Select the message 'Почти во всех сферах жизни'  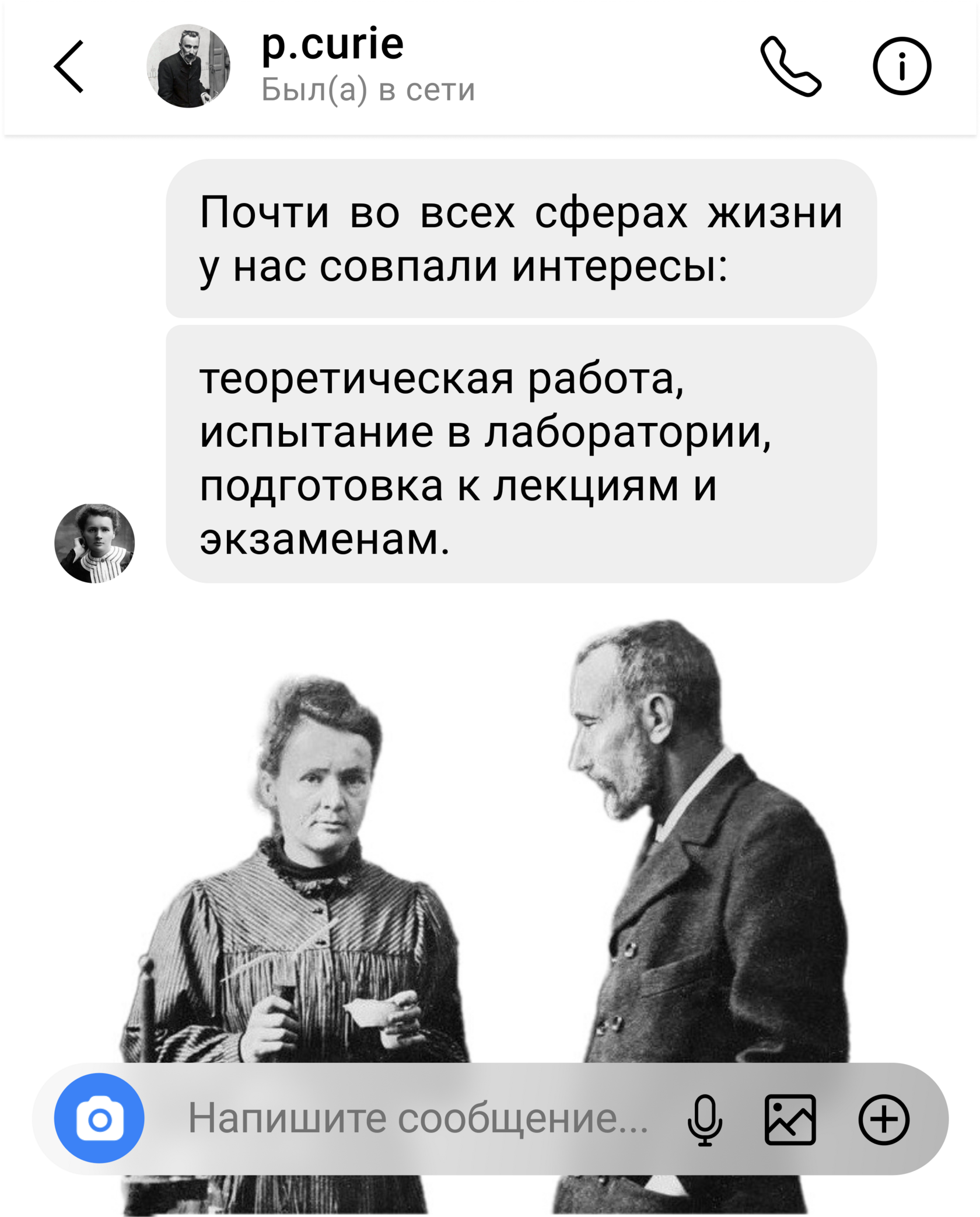(521, 238)
